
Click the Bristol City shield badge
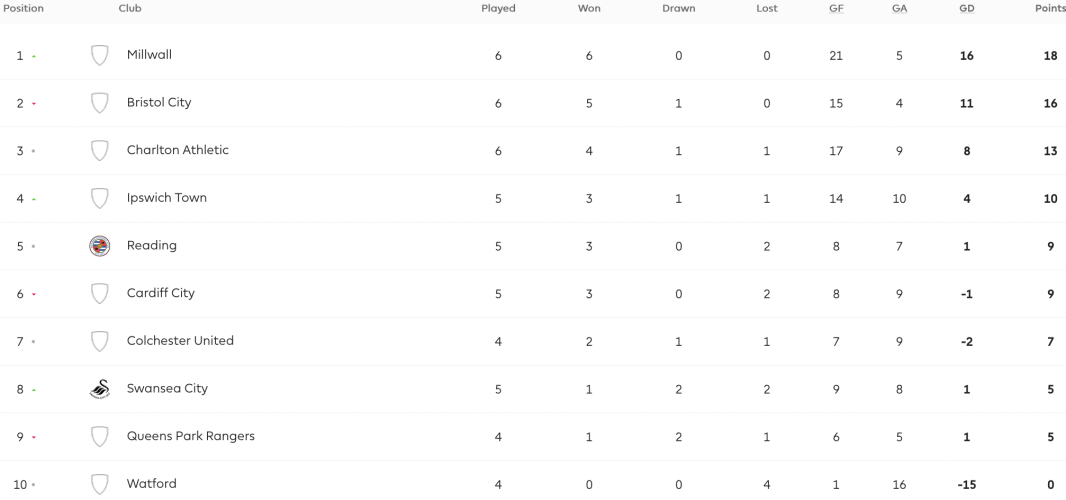click(x=100, y=103)
